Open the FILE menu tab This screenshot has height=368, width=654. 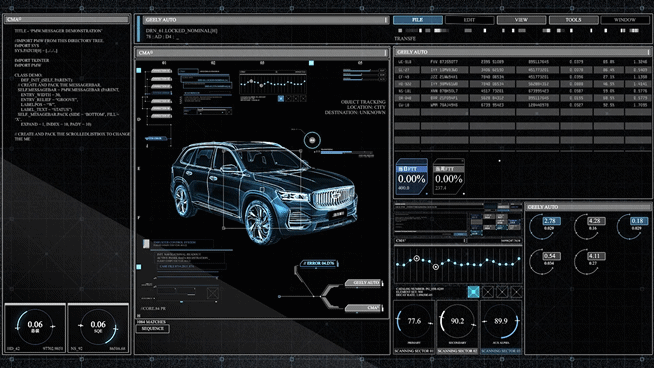418,20
